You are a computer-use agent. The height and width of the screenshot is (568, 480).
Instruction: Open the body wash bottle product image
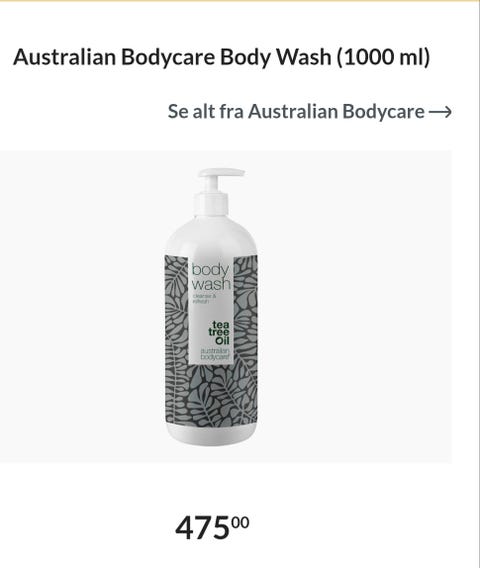[x=212, y=307]
